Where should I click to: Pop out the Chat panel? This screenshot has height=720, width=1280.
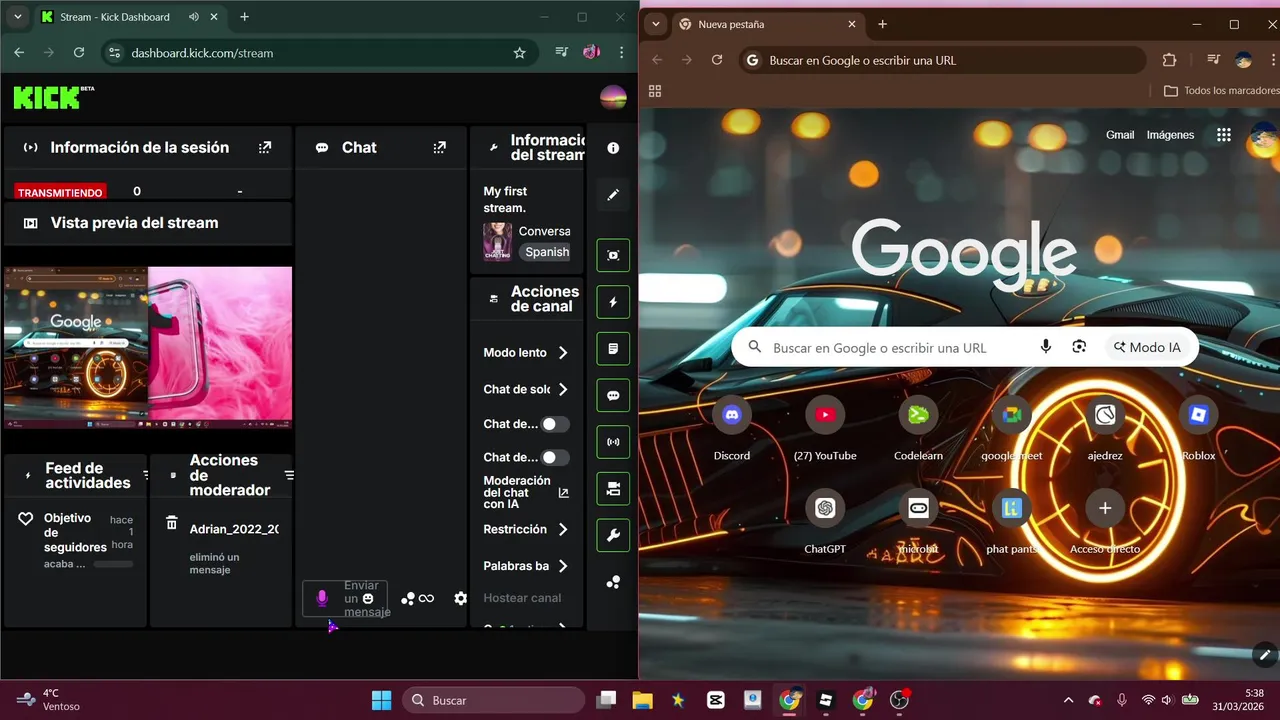(439, 147)
